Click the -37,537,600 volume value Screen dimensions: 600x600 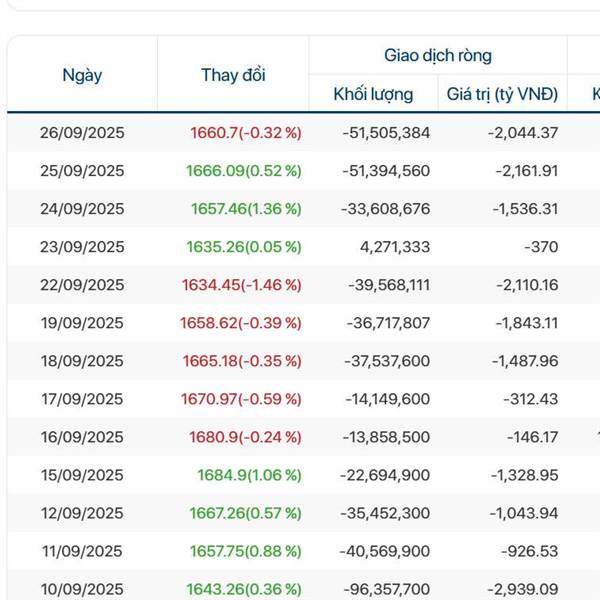[x=386, y=361]
